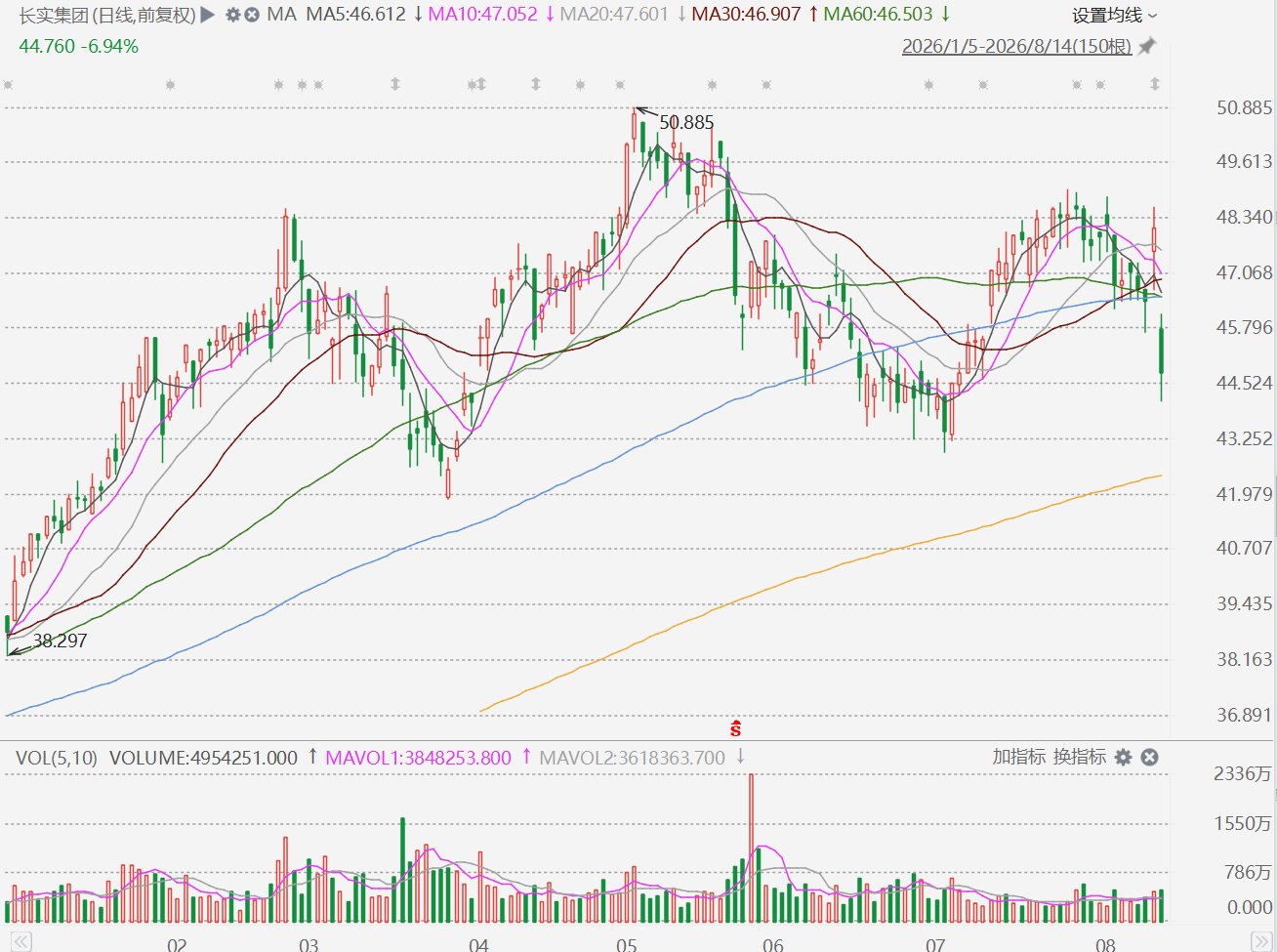Click the MAVOL1:3848253.800 value

pos(418,758)
